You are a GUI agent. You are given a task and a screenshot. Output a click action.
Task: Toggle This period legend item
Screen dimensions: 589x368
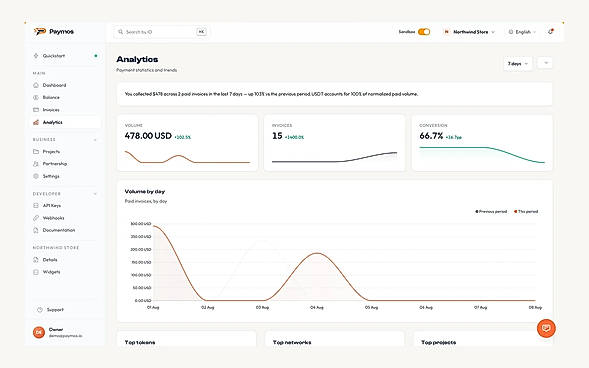click(x=526, y=211)
